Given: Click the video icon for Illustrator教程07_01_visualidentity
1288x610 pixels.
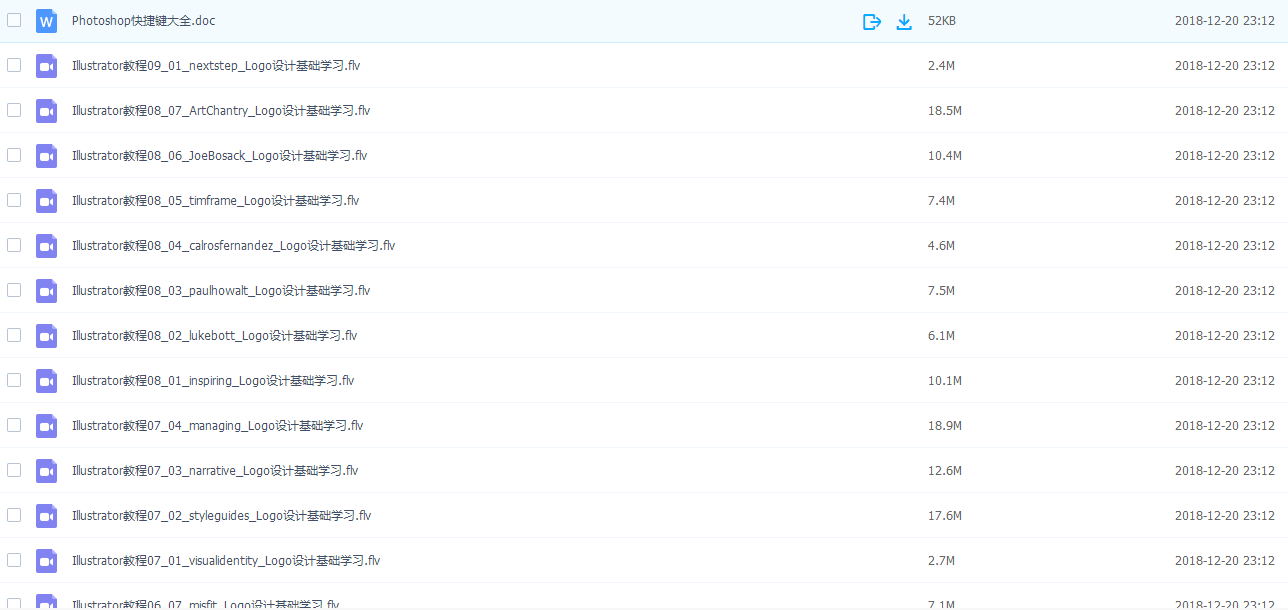Looking at the screenshot, I should tap(46, 561).
